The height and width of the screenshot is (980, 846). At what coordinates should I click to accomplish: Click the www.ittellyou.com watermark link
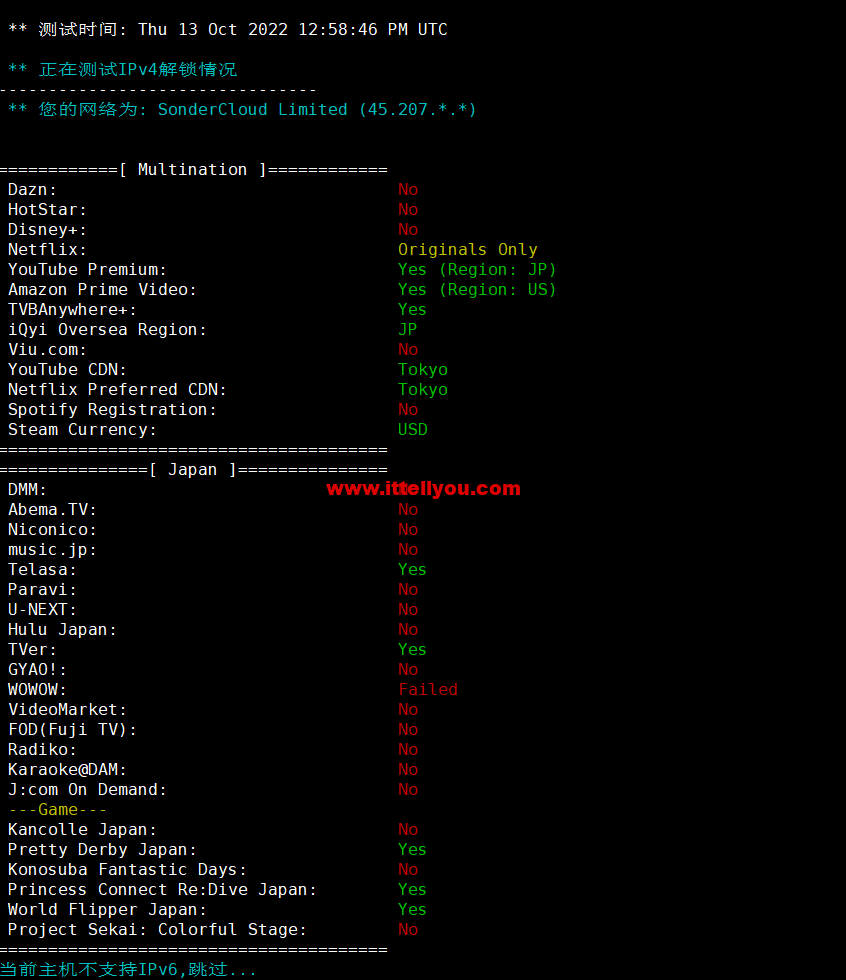(423, 488)
